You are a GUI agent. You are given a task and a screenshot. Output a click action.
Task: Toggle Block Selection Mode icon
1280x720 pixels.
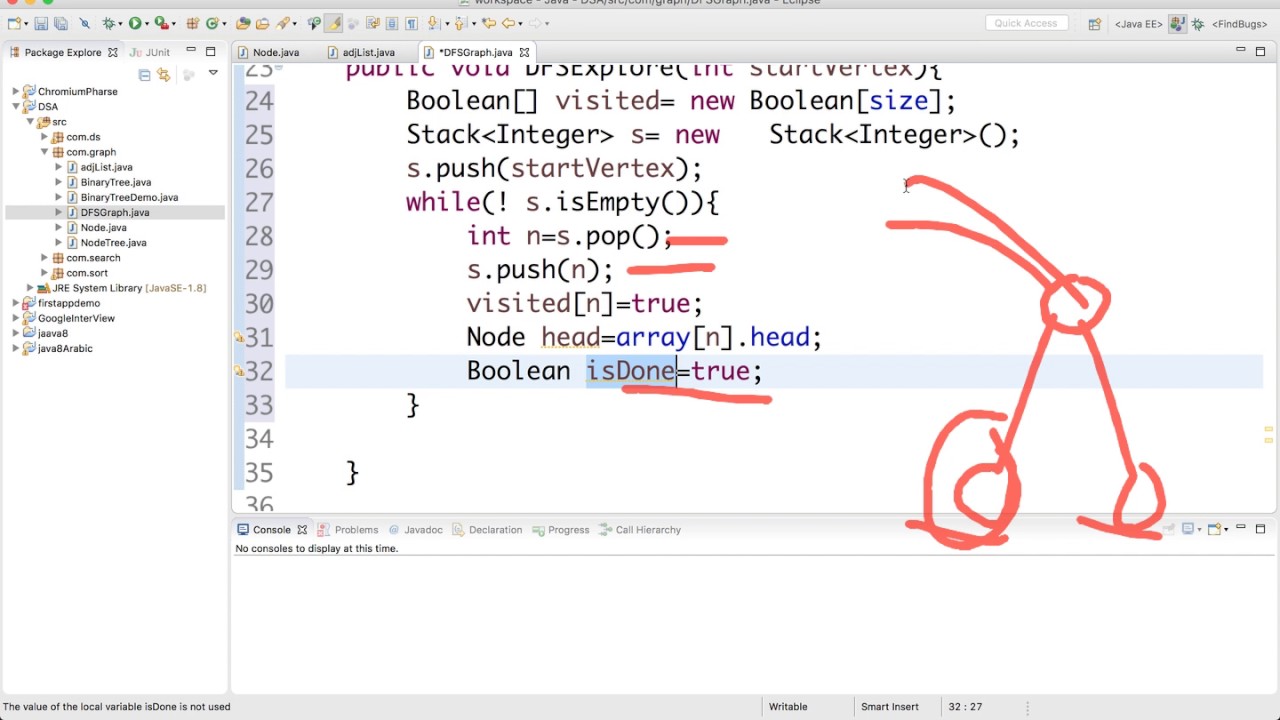click(x=391, y=23)
